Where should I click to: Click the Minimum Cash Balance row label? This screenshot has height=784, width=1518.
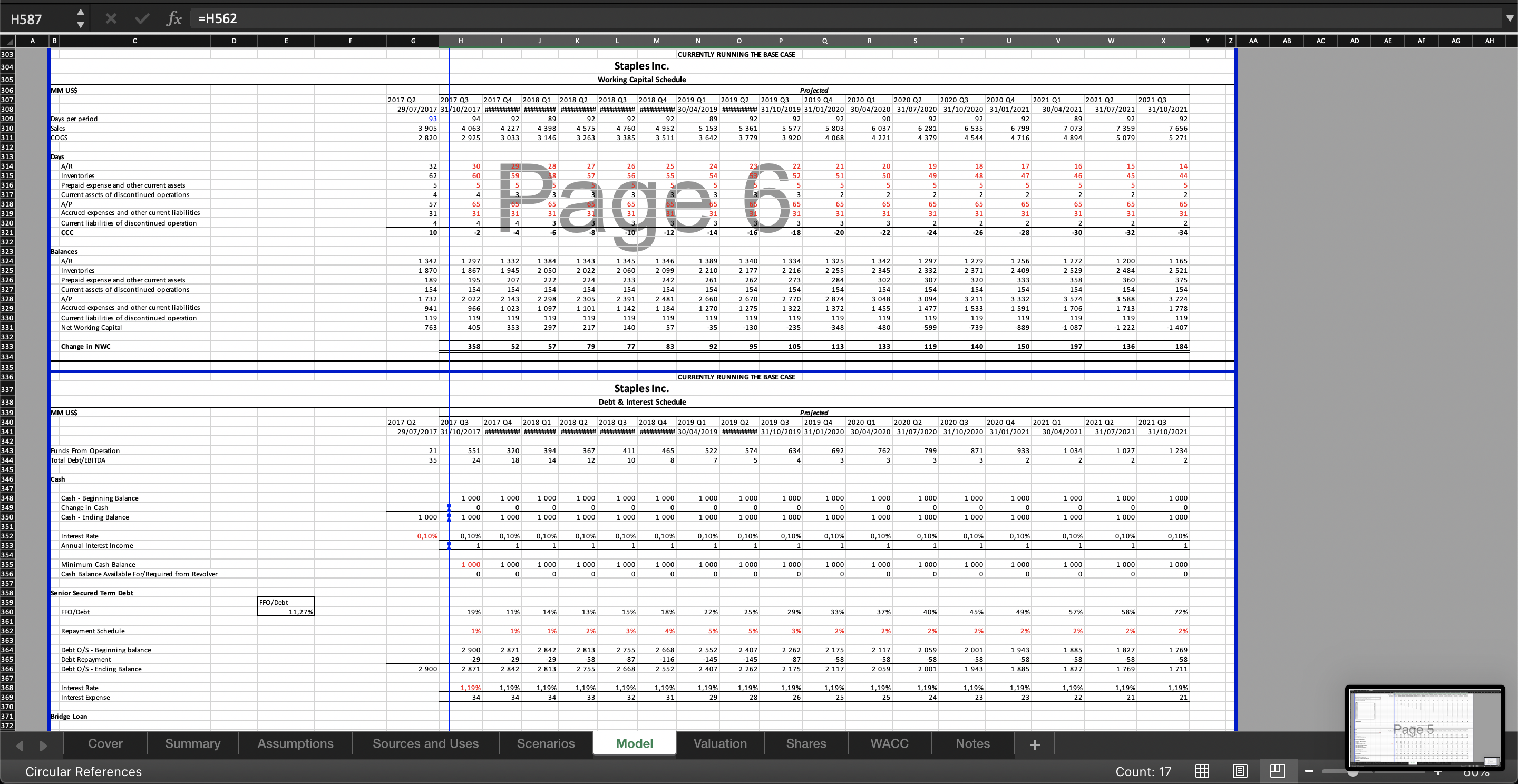tap(98, 564)
